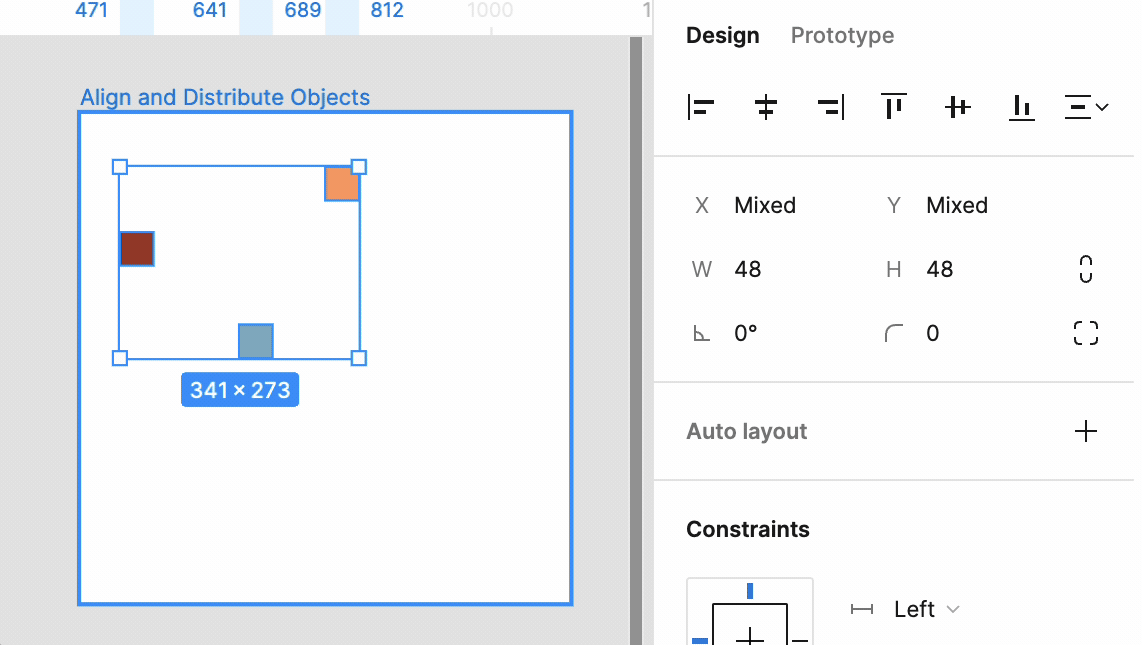Select the dark red square on the canvas
1142x645 pixels.
coord(136,248)
